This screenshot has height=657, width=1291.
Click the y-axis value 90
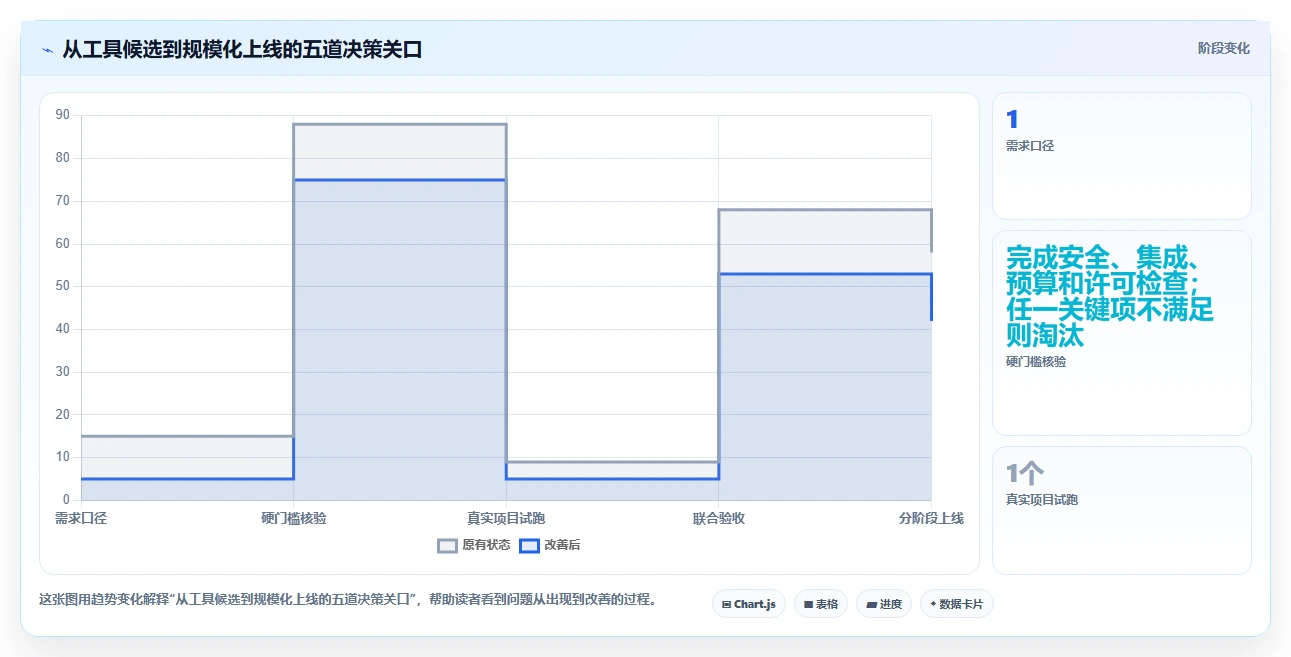click(x=63, y=115)
